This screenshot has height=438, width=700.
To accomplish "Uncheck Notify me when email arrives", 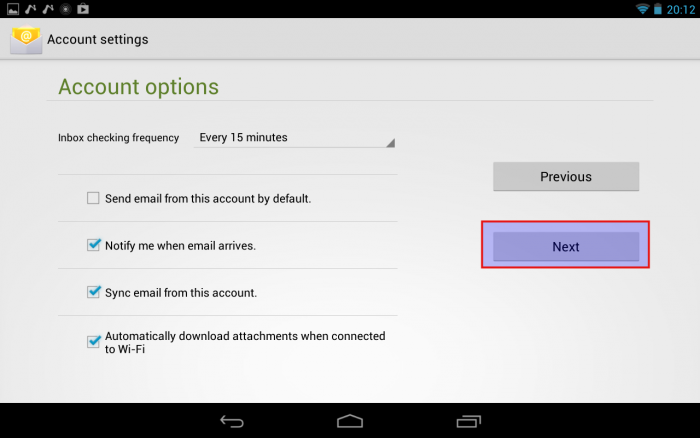I will click(x=93, y=245).
